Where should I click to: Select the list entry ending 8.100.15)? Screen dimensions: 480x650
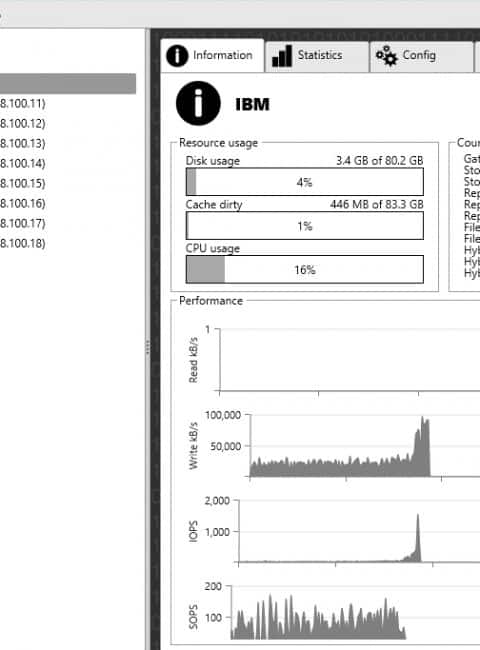pyautogui.click(x=23, y=183)
